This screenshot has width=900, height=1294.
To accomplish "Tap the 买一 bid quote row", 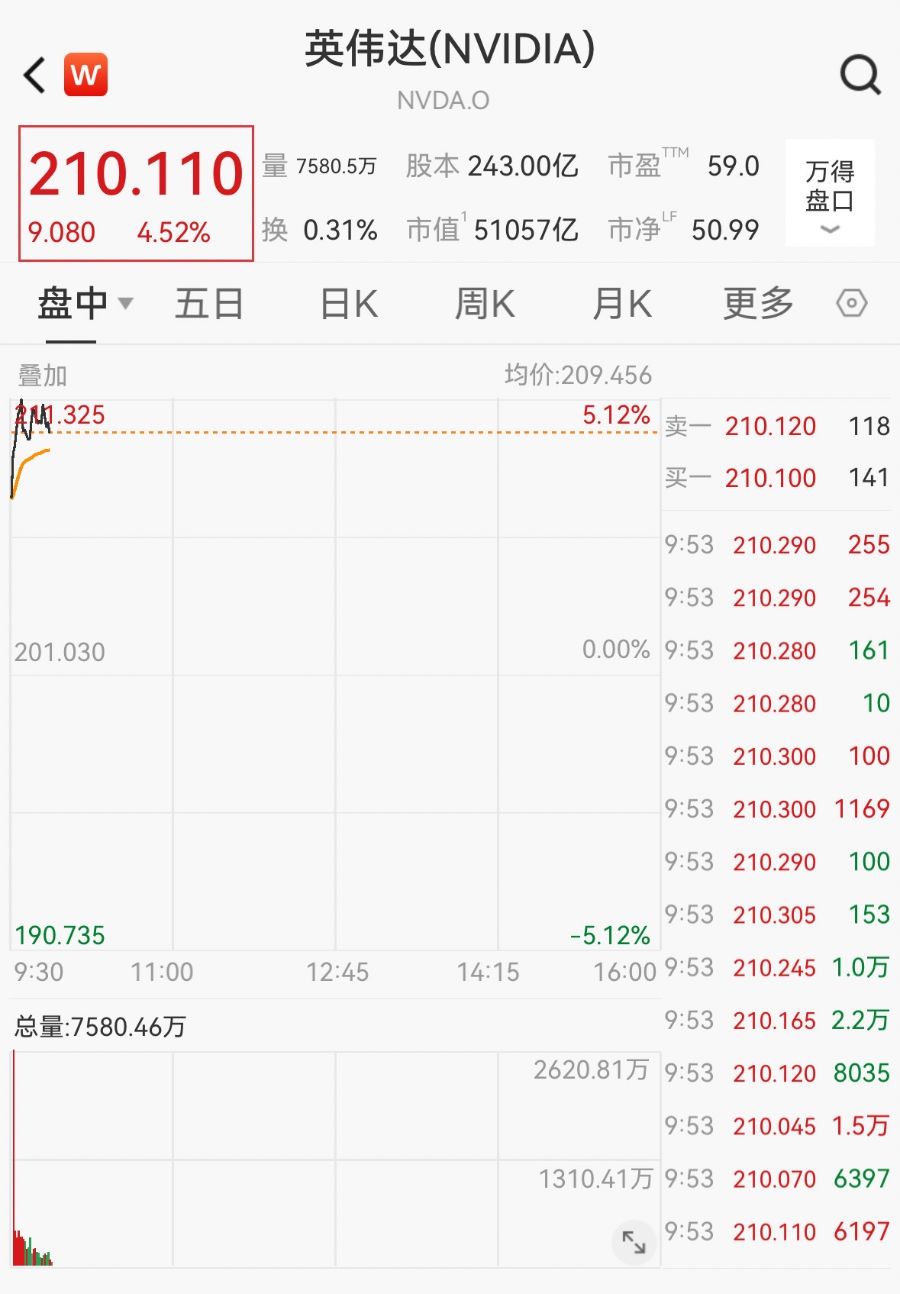I will tap(777, 478).
